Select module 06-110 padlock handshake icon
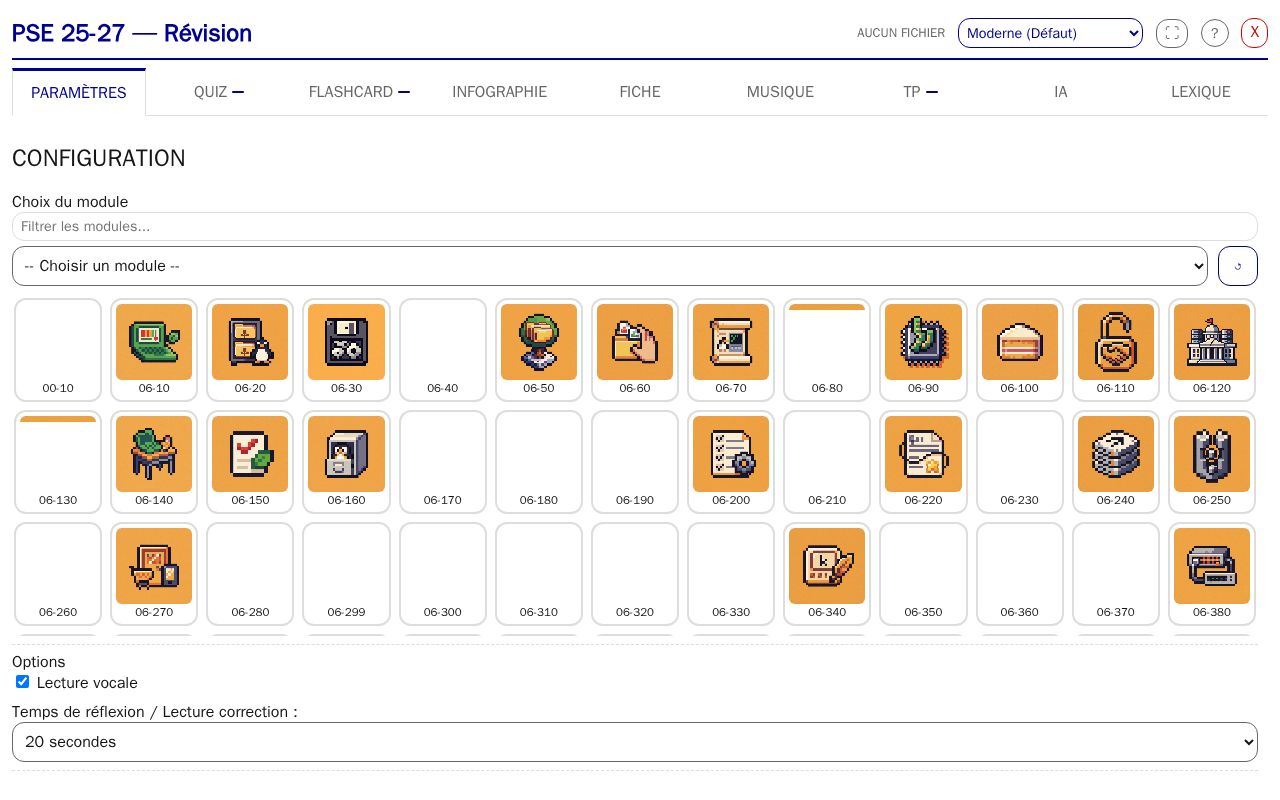This screenshot has width=1280, height=800. click(x=1116, y=350)
